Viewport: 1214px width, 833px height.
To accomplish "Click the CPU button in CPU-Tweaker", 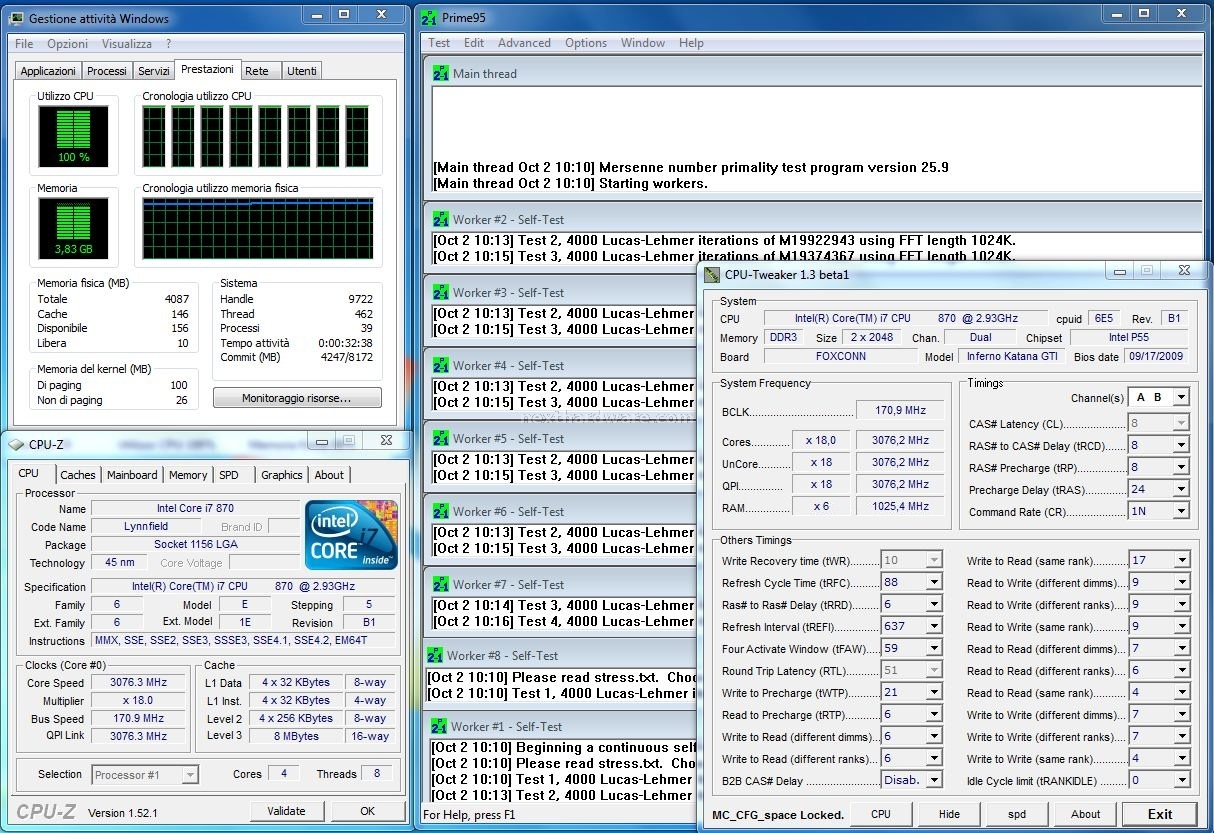I will pyautogui.click(x=881, y=814).
